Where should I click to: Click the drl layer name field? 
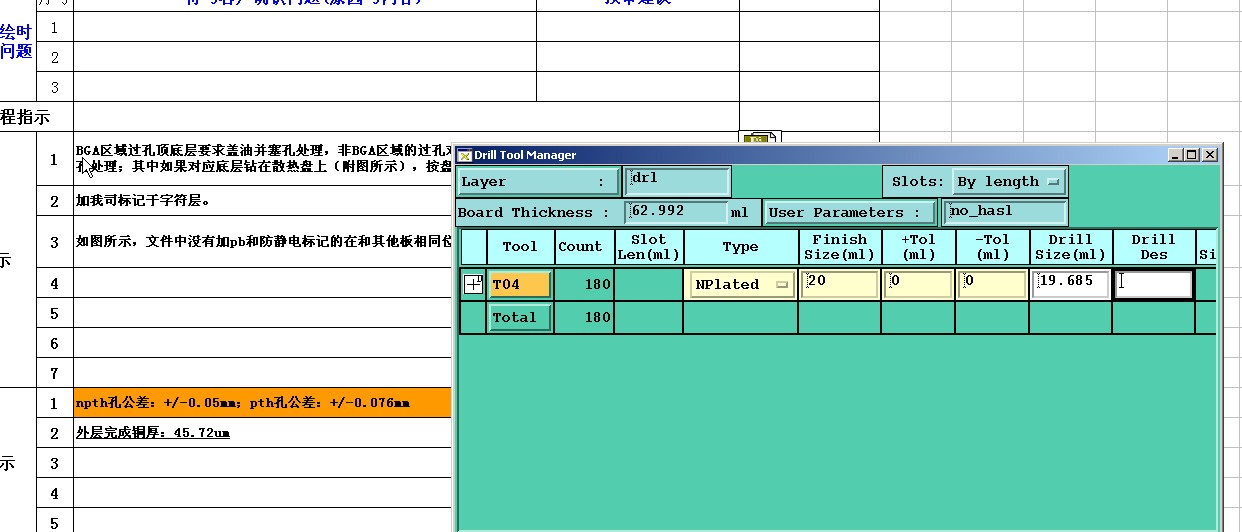coord(678,181)
